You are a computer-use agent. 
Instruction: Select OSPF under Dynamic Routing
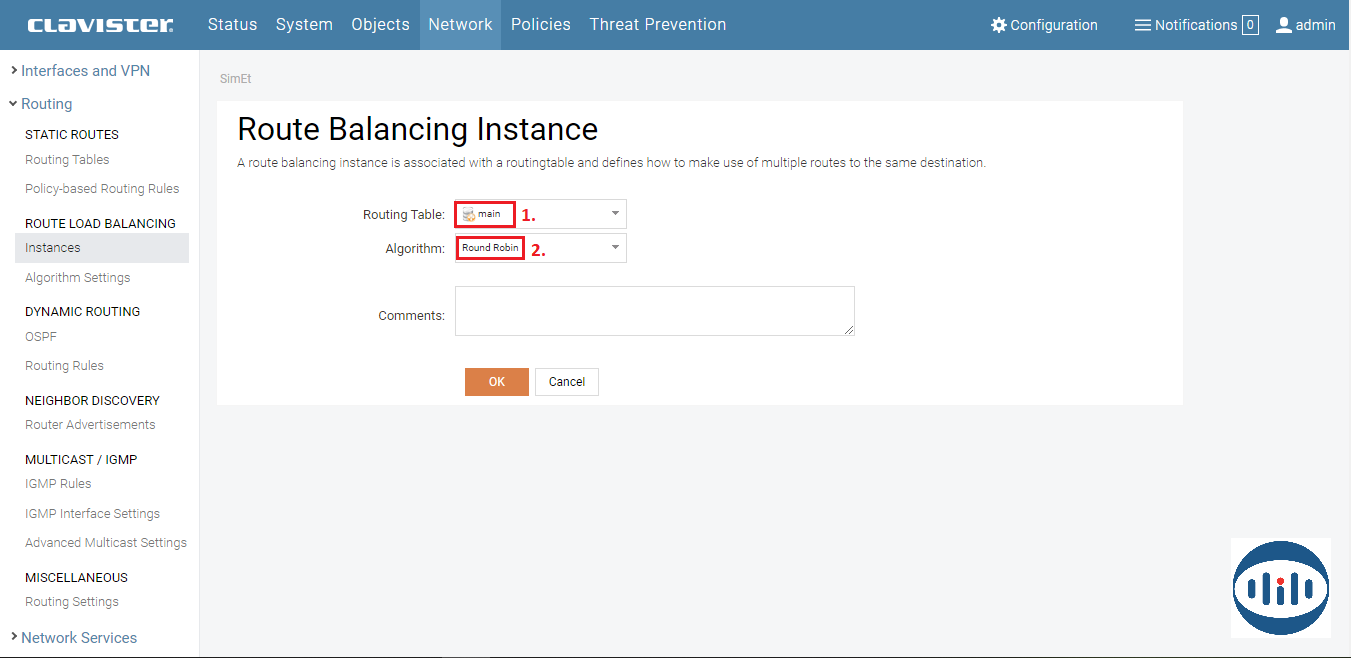[x=41, y=337]
